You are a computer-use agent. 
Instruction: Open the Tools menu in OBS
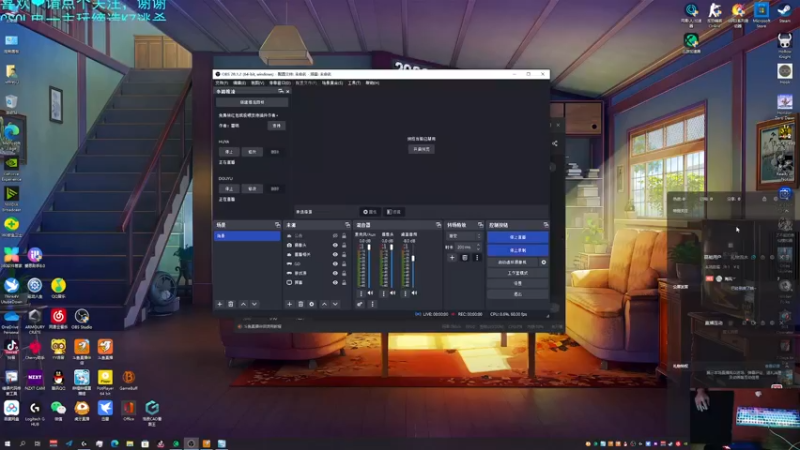pos(354,83)
